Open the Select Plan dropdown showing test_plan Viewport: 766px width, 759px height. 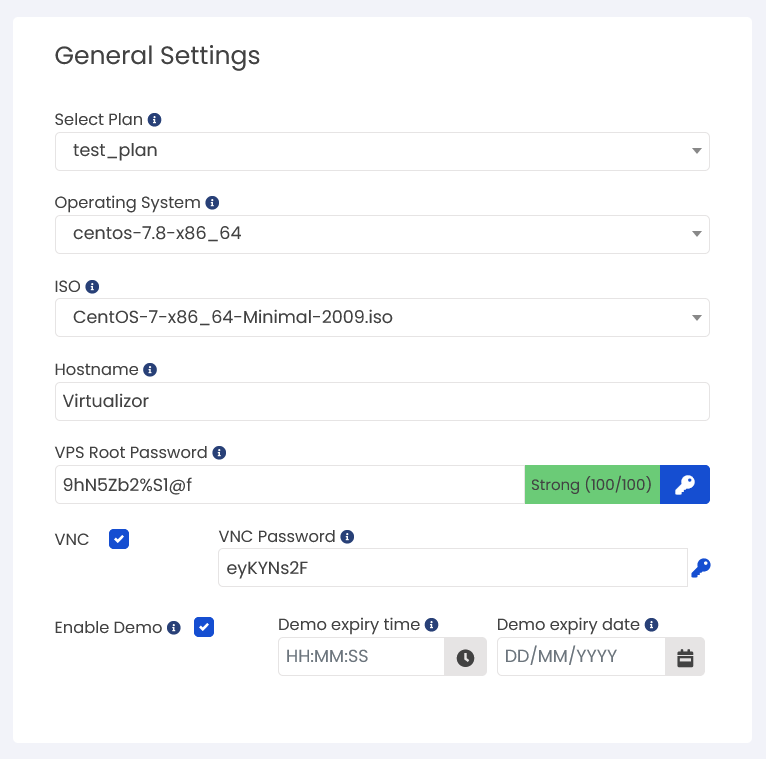coord(382,151)
